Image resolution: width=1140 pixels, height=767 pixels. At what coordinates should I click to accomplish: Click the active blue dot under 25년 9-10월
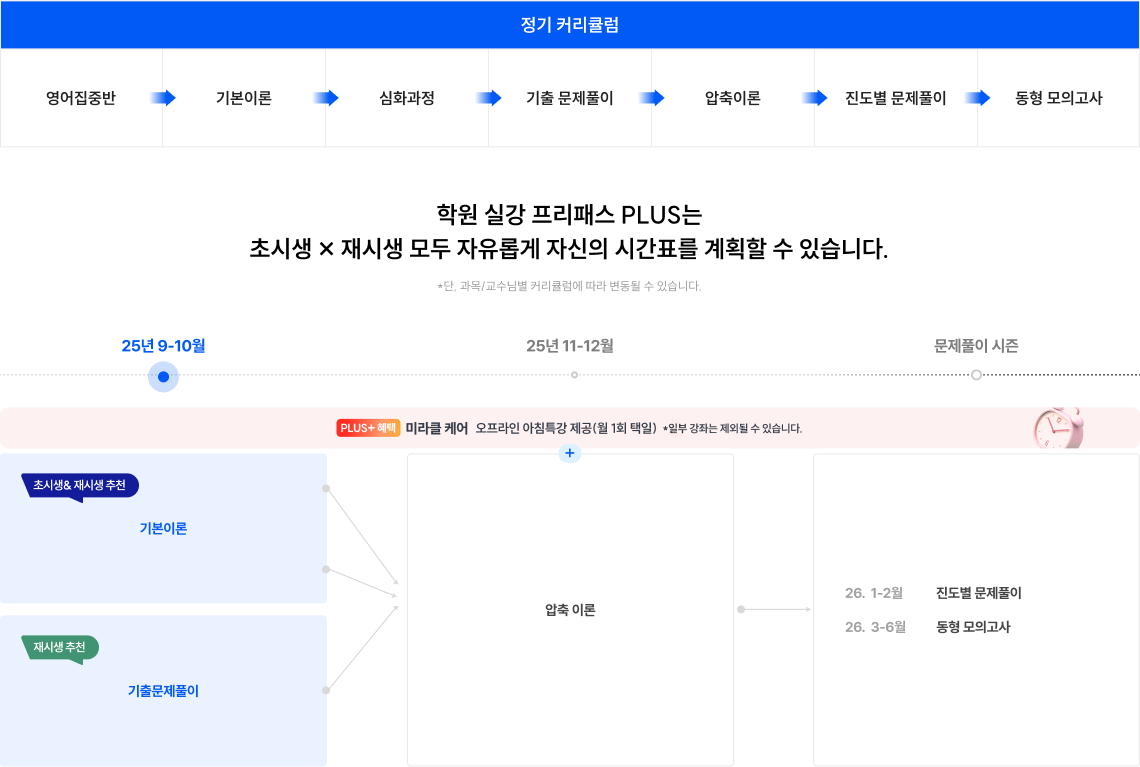[163, 377]
